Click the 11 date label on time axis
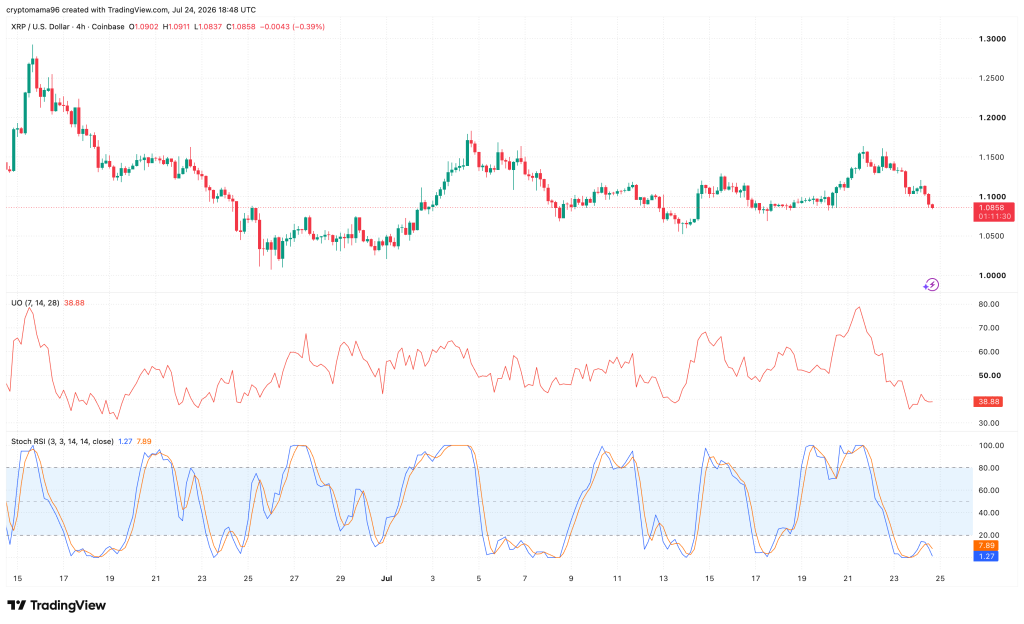The height and width of the screenshot is (624, 1024). tap(617, 578)
